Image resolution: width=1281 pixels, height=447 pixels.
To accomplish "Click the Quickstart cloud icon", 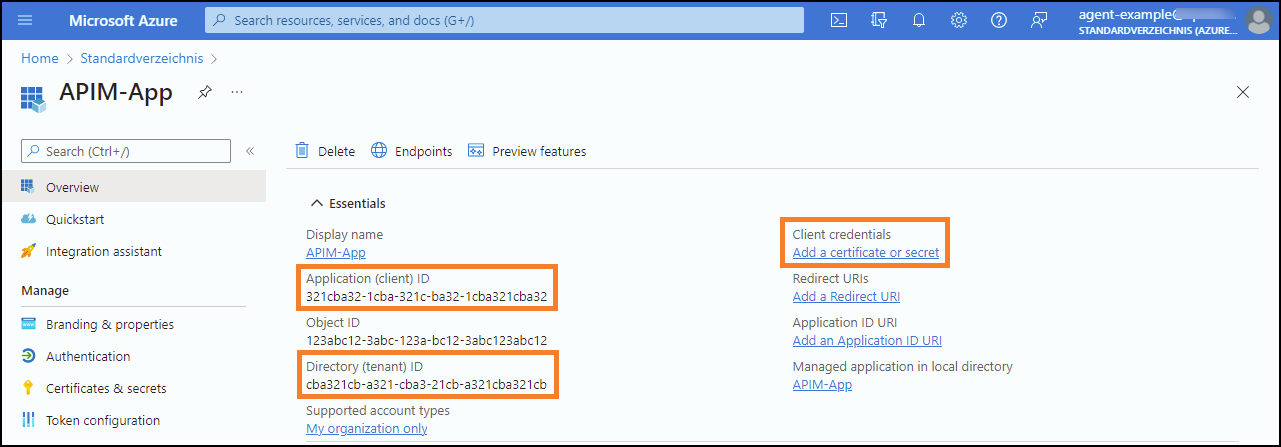I will point(28,219).
